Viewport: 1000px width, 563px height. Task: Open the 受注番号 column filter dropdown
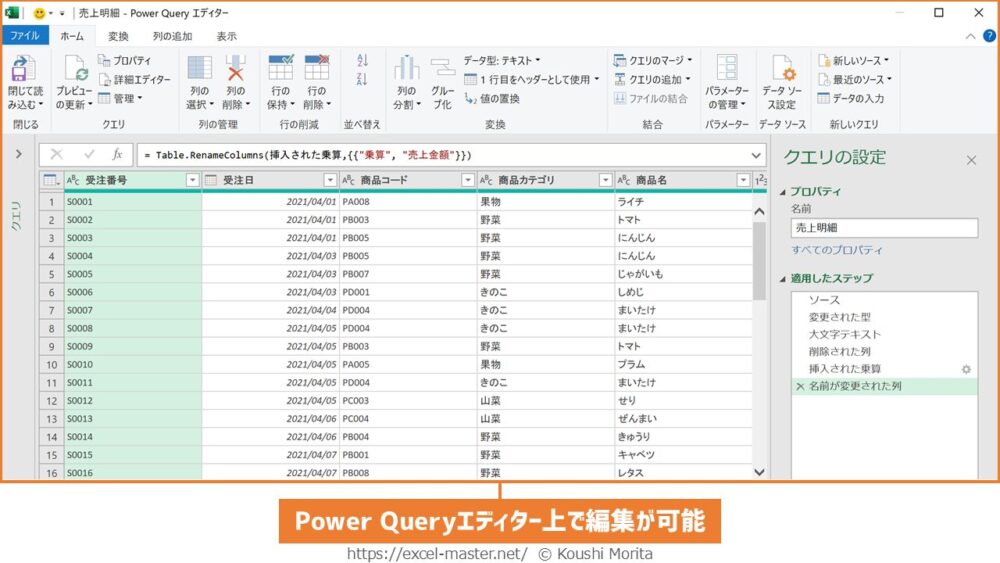click(193, 180)
